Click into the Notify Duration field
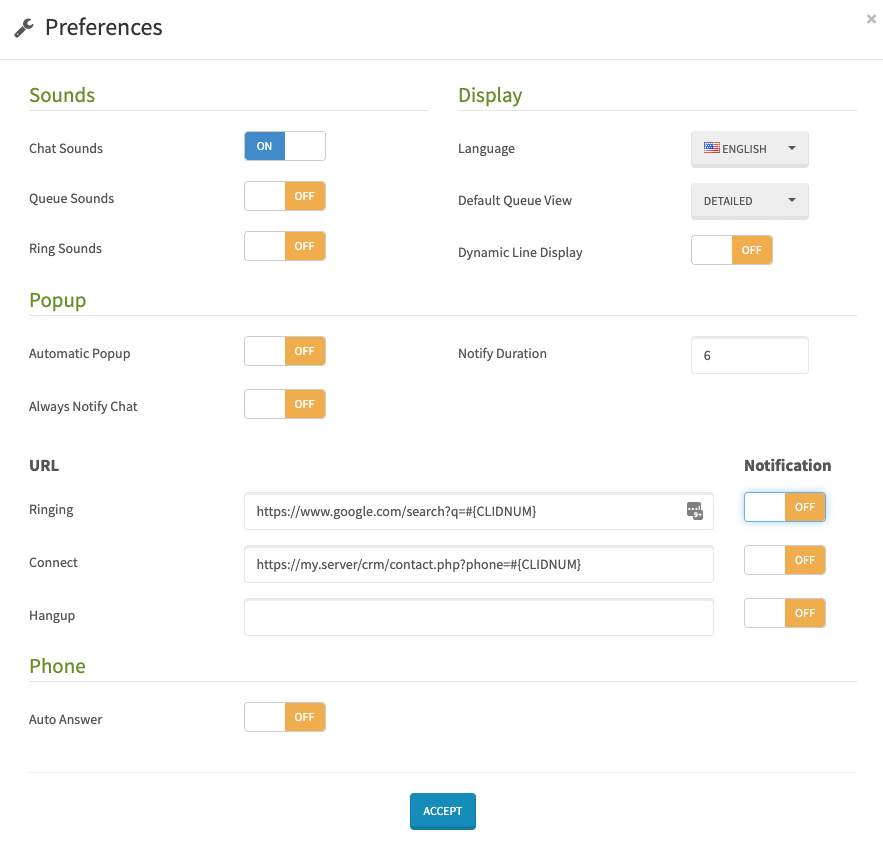The width and height of the screenshot is (883, 841). pos(750,355)
